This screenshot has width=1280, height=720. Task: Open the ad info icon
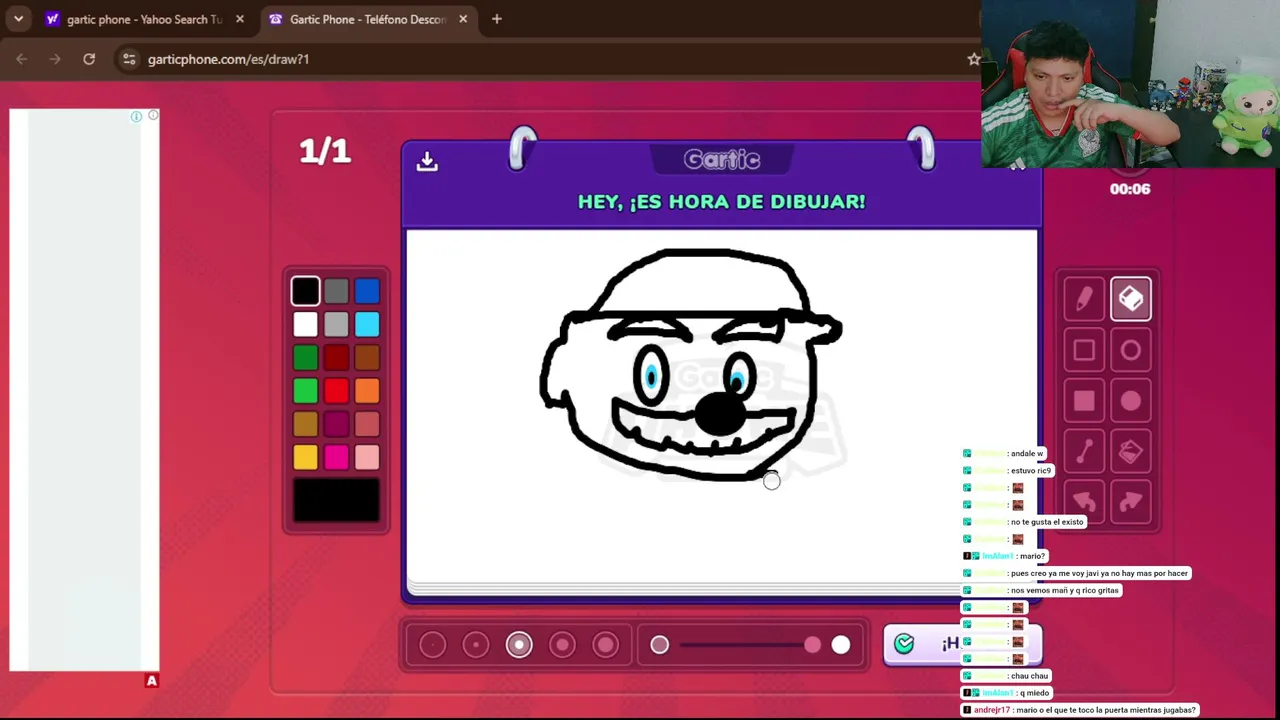coord(136,116)
